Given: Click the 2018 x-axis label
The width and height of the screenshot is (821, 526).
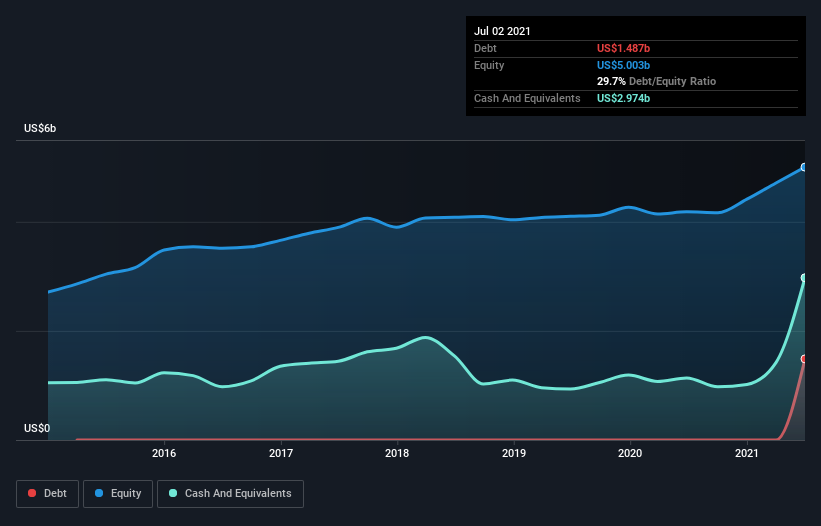Looking at the screenshot, I should 398,453.
